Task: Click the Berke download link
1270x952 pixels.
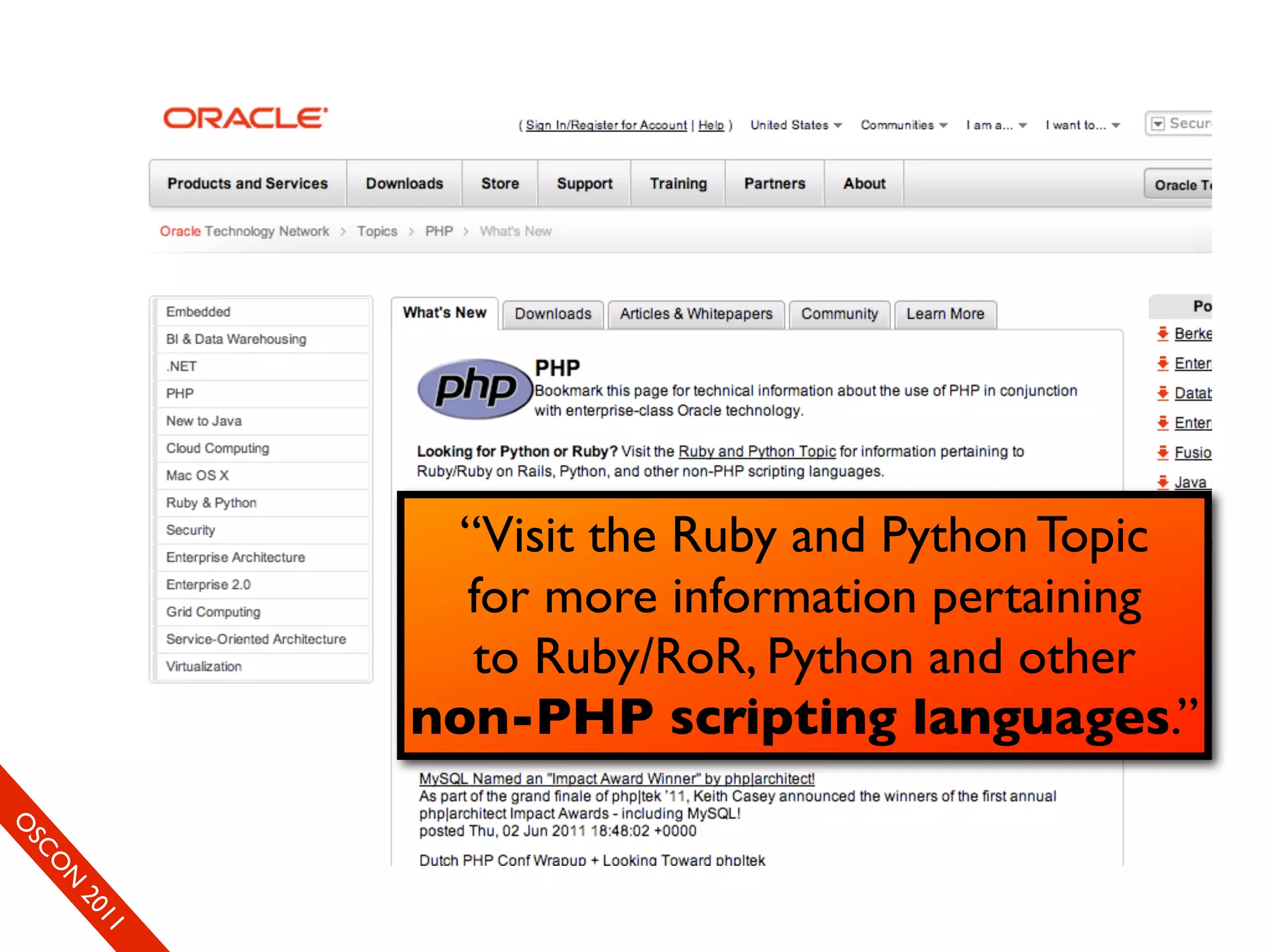Action: [1193, 333]
